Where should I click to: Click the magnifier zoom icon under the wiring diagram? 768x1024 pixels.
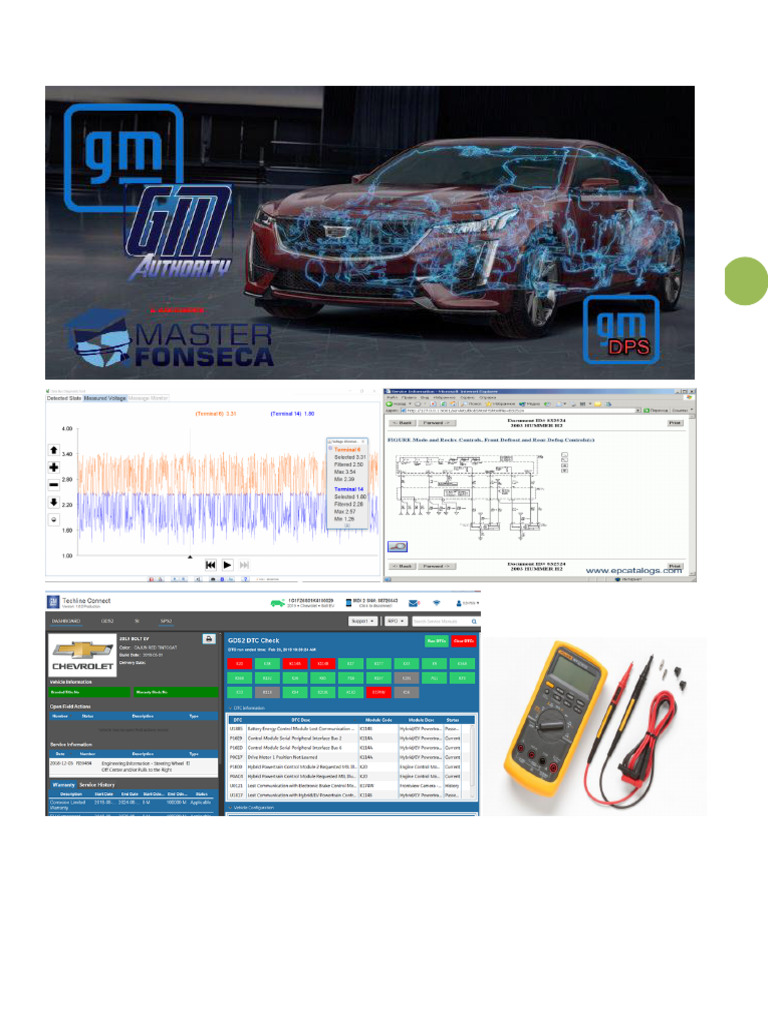click(x=397, y=547)
